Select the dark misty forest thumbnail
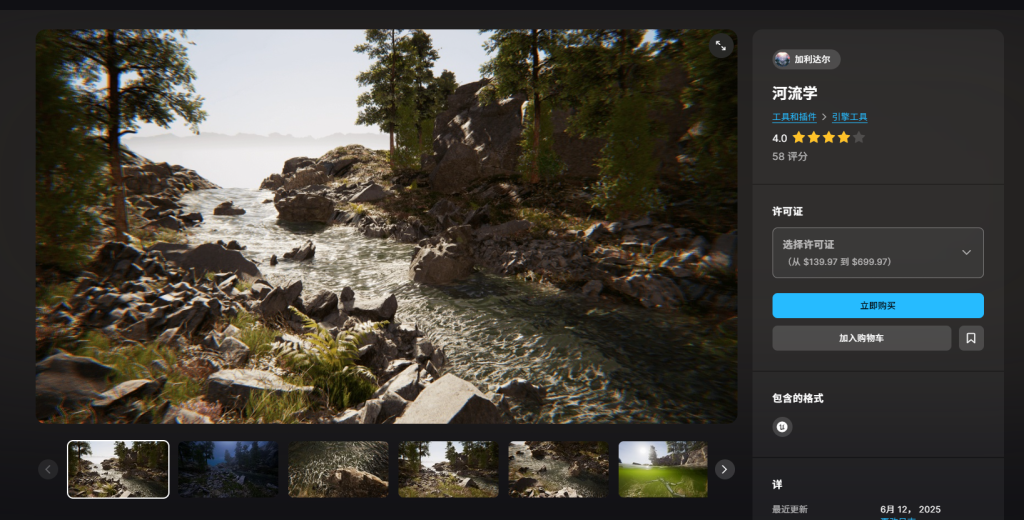The image size is (1024, 520). [228, 469]
